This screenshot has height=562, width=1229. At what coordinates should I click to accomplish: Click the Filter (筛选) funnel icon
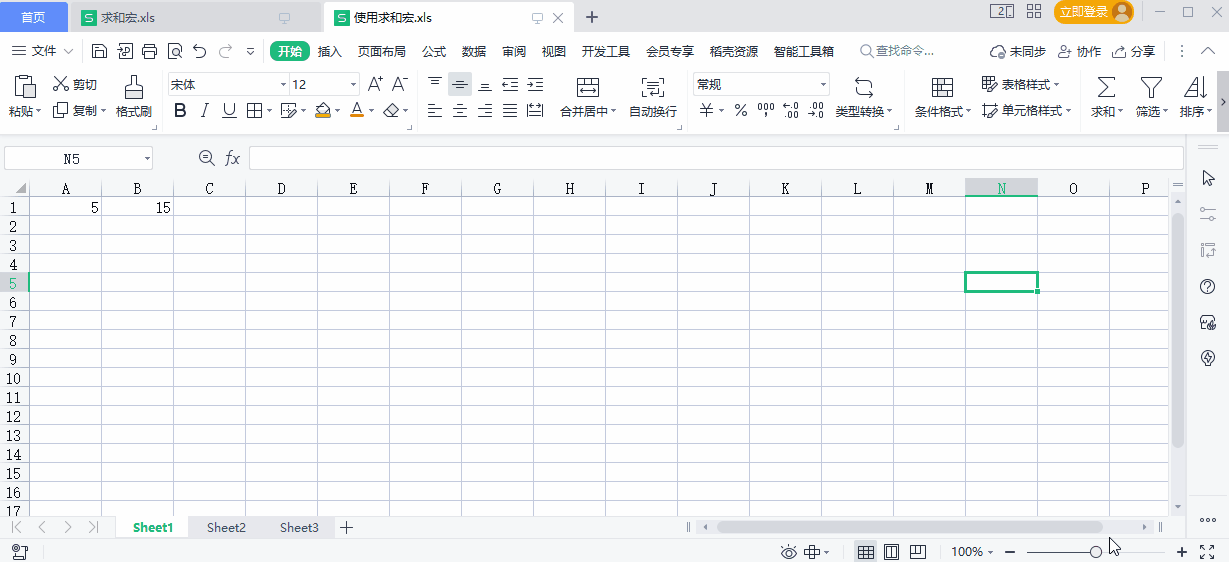tap(1152, 87)
